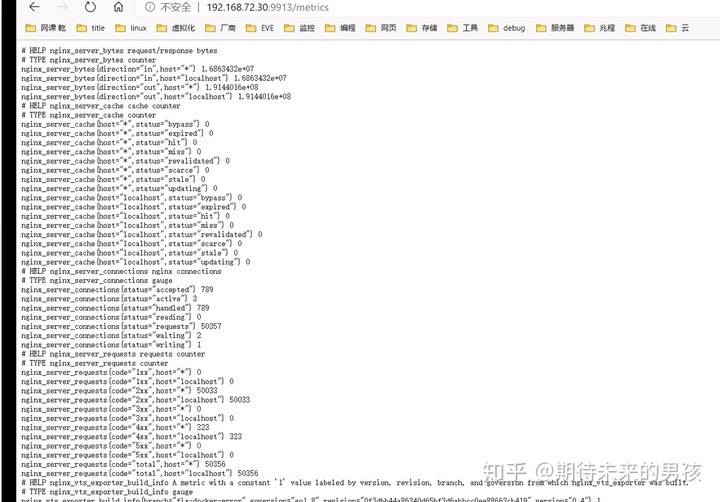This screenshot has height=502, width=720.
Task: Click requests code 4xx host * 323 line
Action: tap(115, 427)
